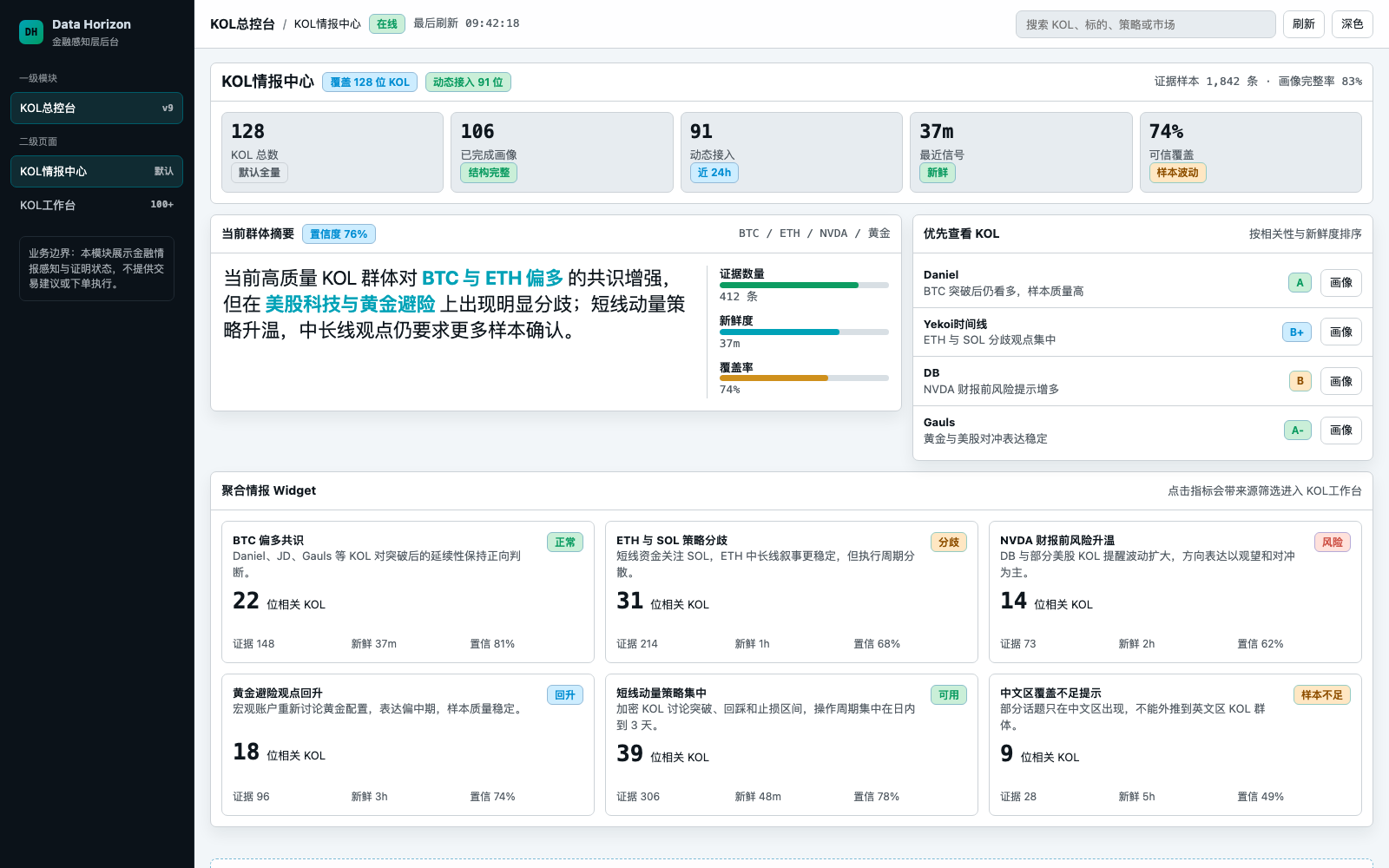Screen dimensions: 1389x868
Task: Open 画像 for Daniel
Action: click(x=1341, y=283)
